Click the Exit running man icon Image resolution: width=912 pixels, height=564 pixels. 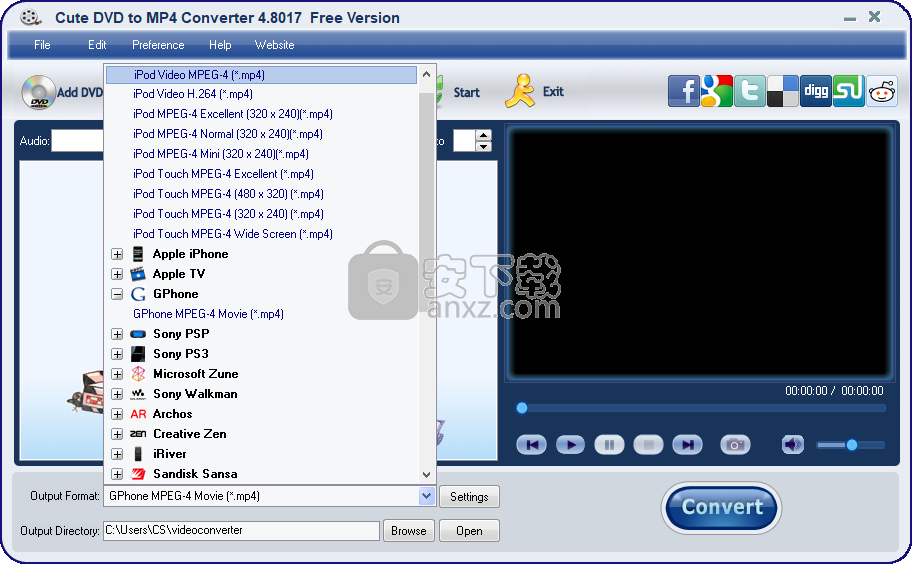coord(519,91)
